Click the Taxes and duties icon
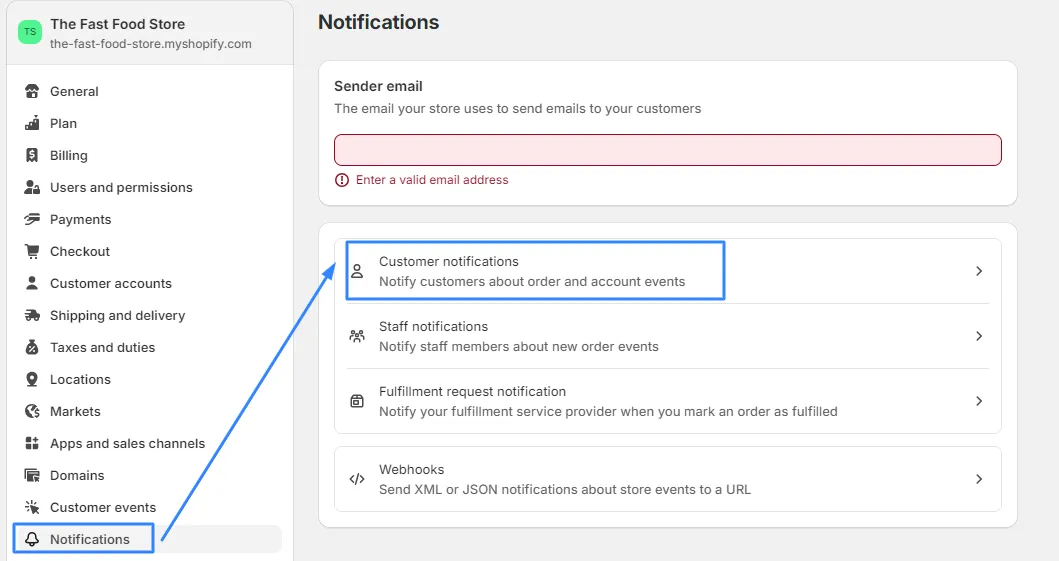Screen dimensions: 1059x561 pos(32,347)
